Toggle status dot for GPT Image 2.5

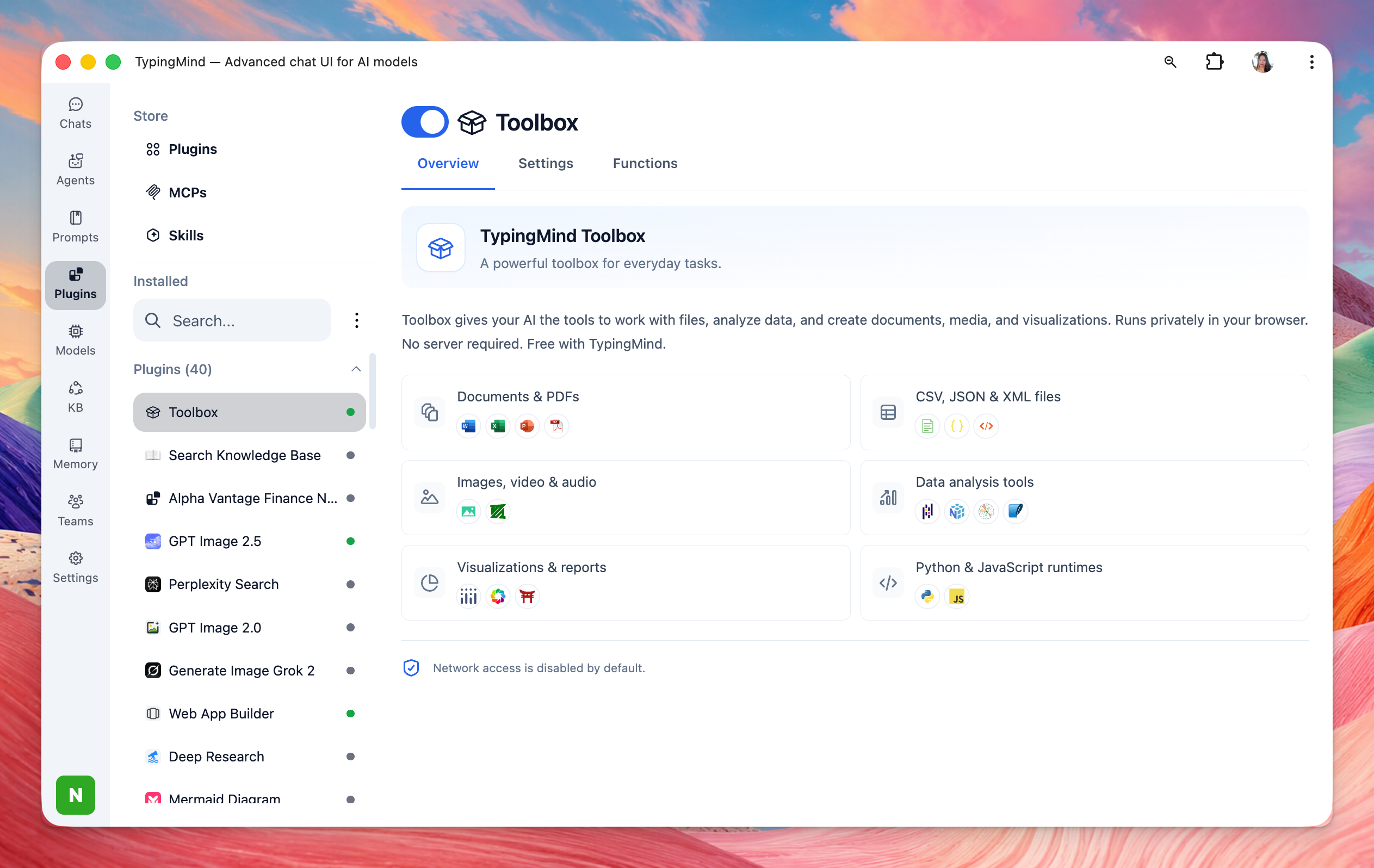click(350, 542)
